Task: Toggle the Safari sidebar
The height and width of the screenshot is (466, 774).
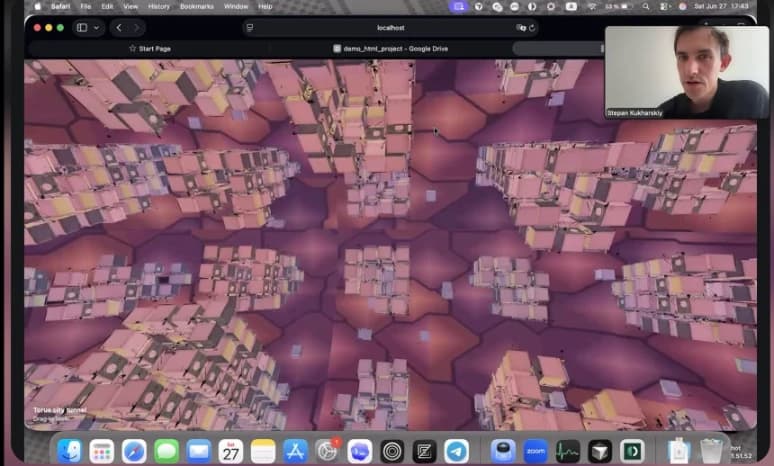Action: [82, 28]
